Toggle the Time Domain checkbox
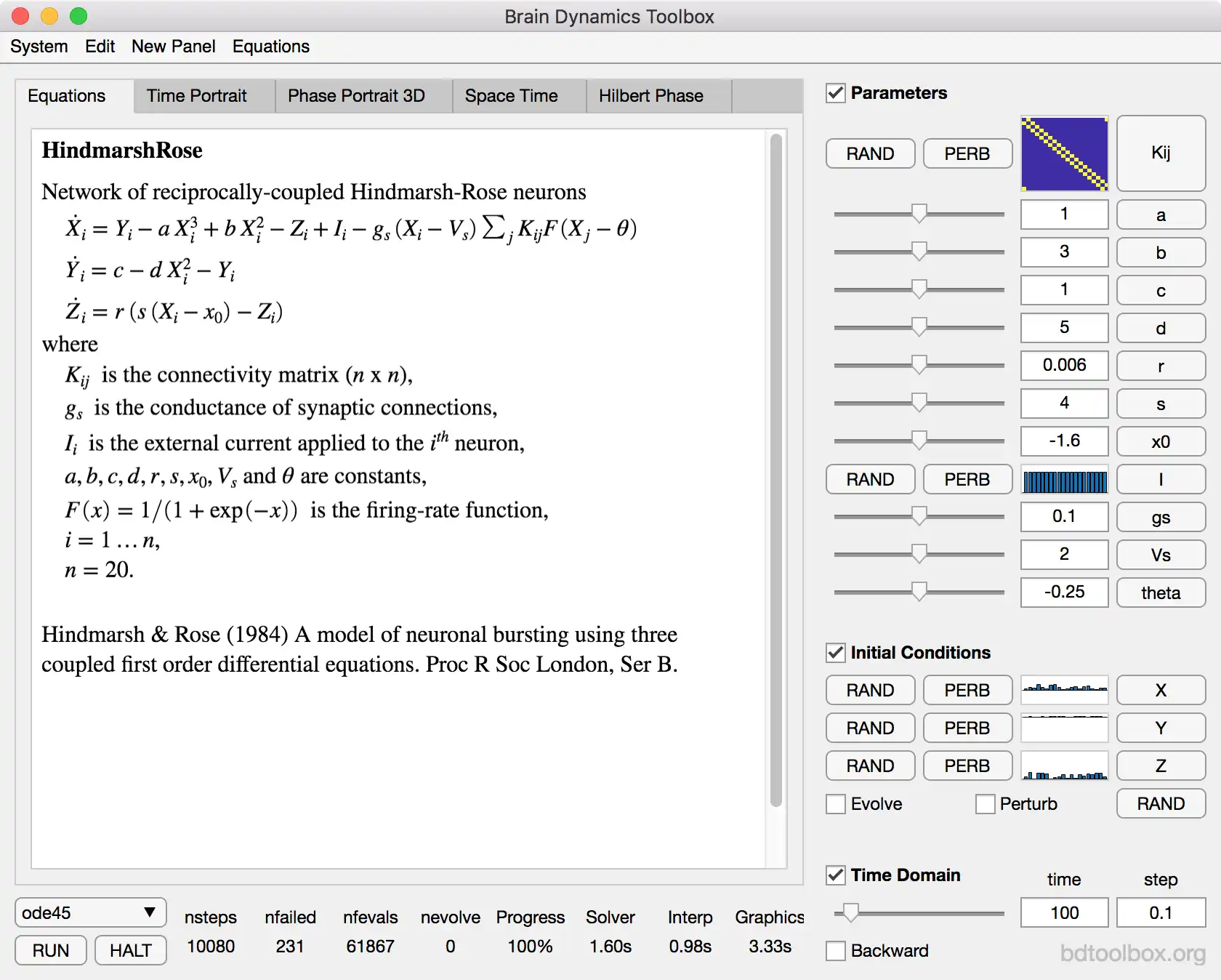The image size is (1221, 980). click(x=836, y=875)
